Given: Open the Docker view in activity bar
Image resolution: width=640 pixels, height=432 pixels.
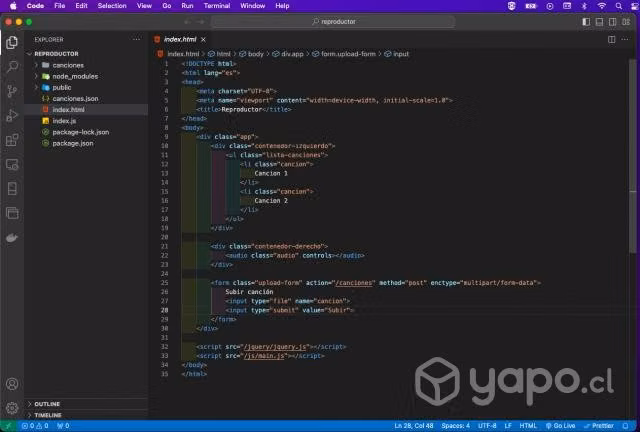Looking at the screenshot, I should [12, 238].
